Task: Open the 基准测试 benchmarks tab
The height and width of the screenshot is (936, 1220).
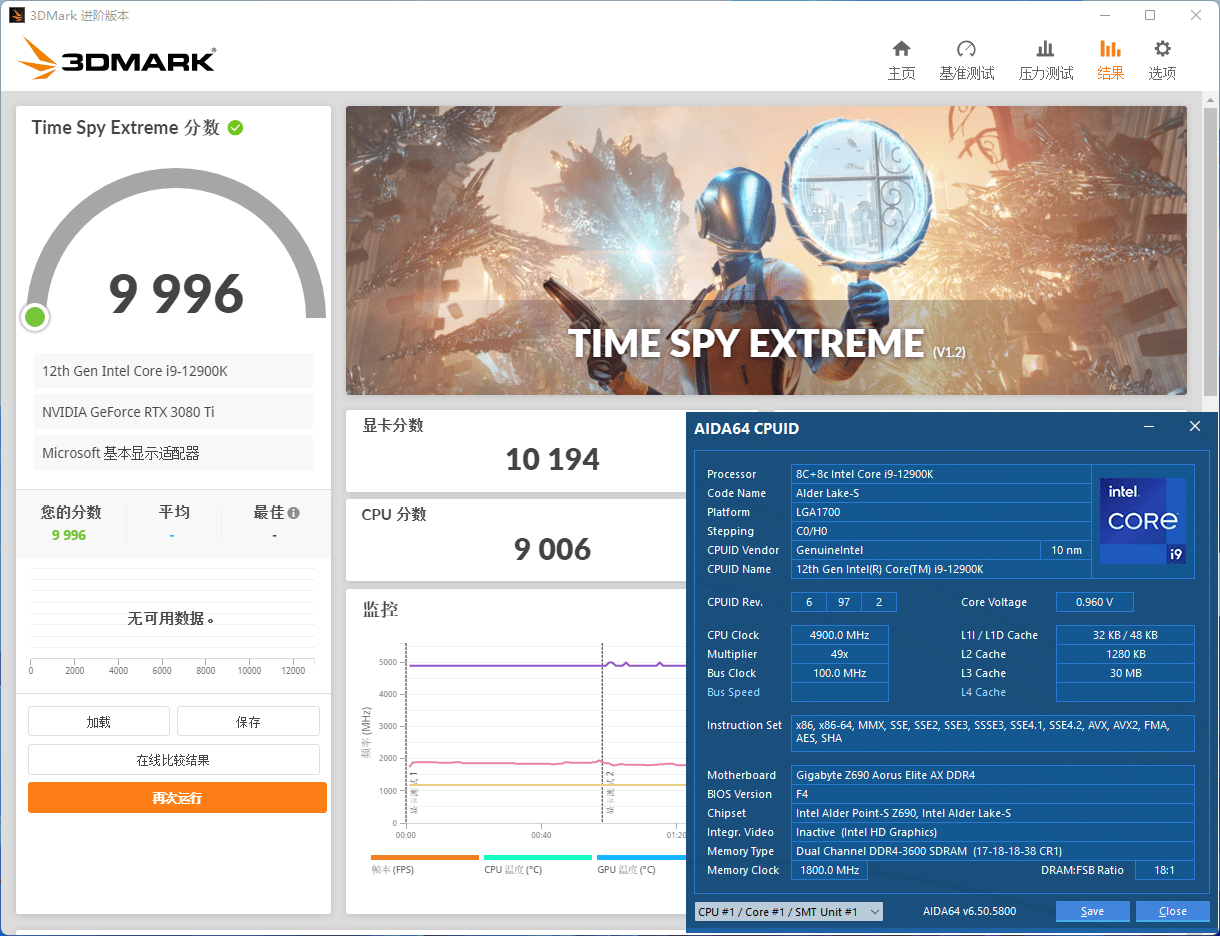Action: (x=966, y=61)
